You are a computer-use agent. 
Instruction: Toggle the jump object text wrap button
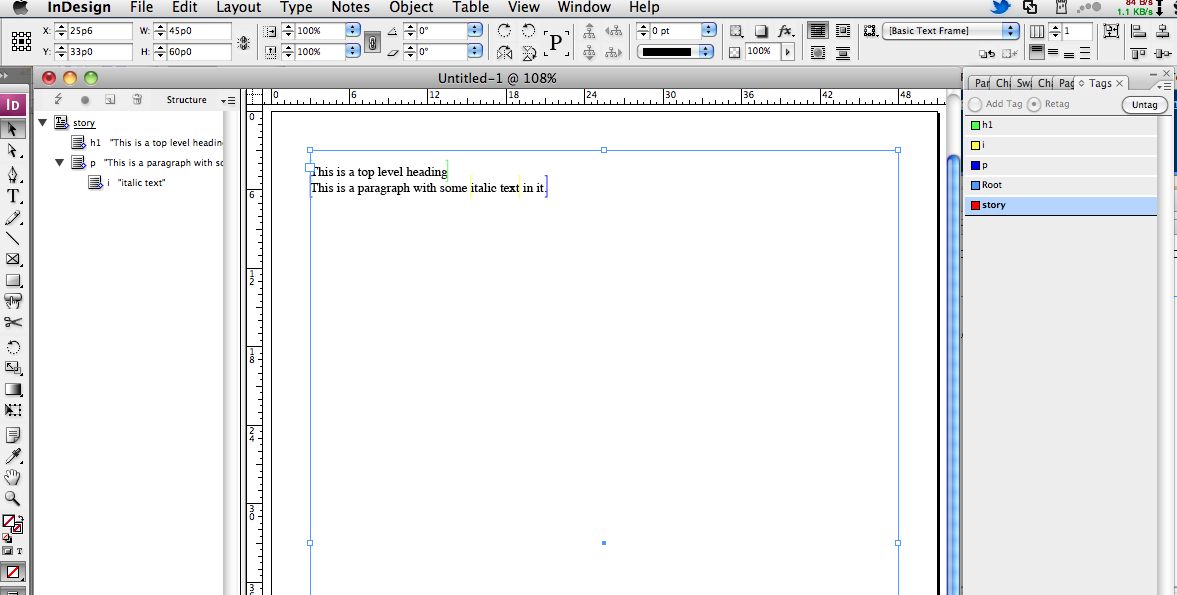[843, 53]
